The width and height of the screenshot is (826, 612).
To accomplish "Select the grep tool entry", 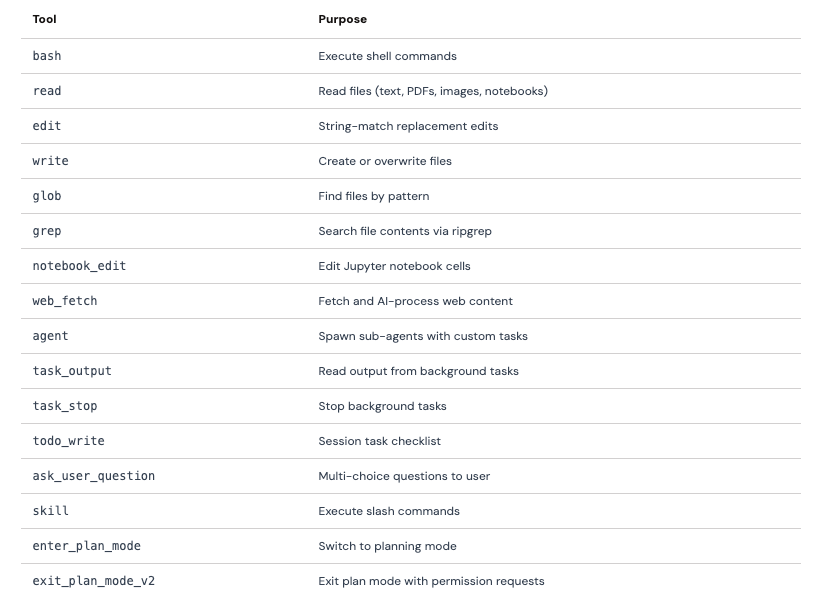I will (47, 231).
